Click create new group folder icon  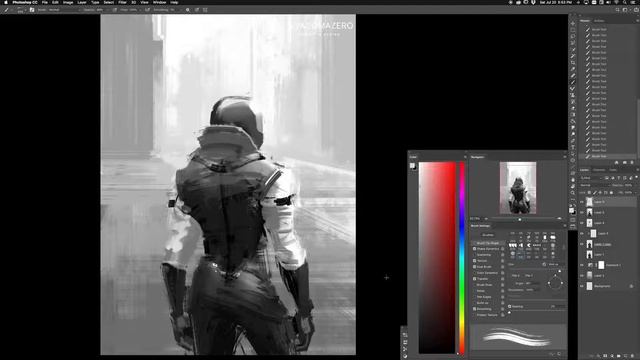click(x=618, y=356)
